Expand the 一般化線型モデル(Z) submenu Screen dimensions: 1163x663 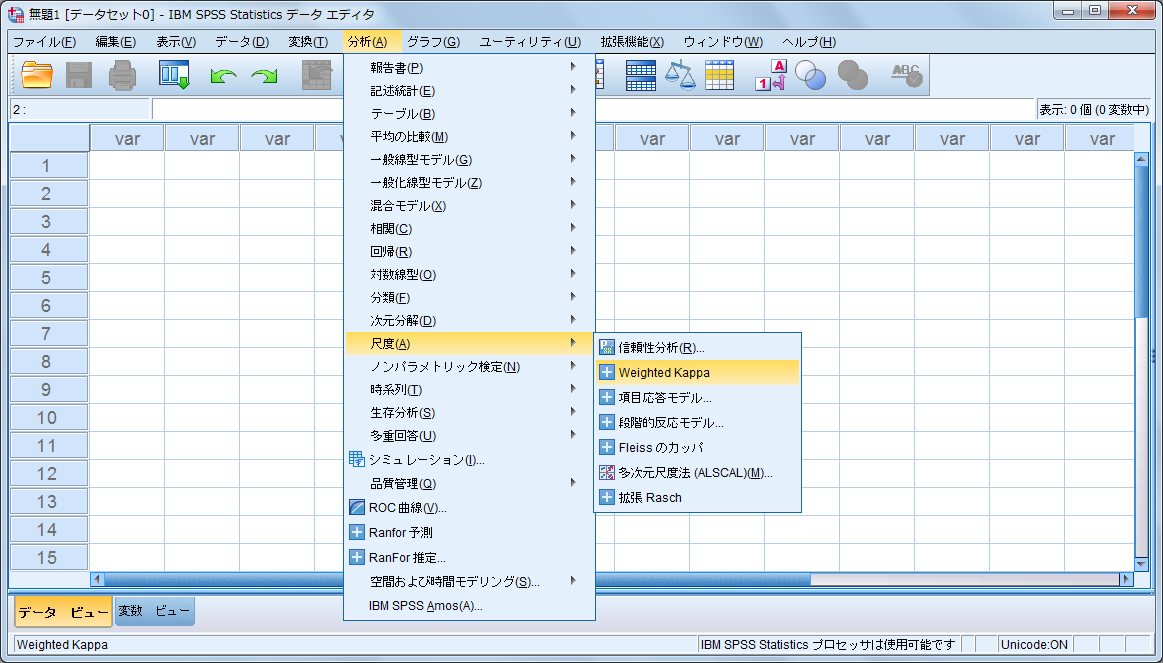470,182
